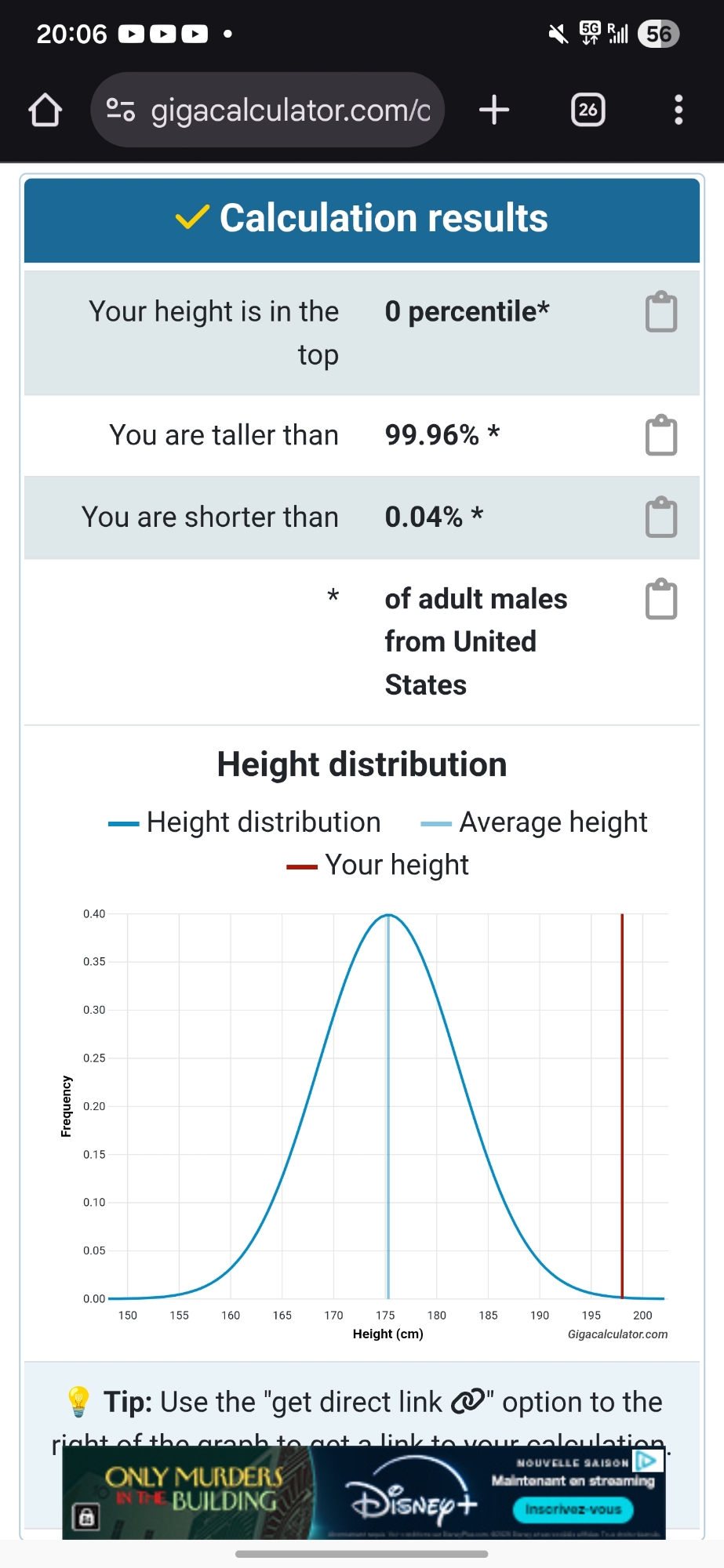Copy the 0.04% shorter-than result

pyautogui.click(x=661, y=517)
